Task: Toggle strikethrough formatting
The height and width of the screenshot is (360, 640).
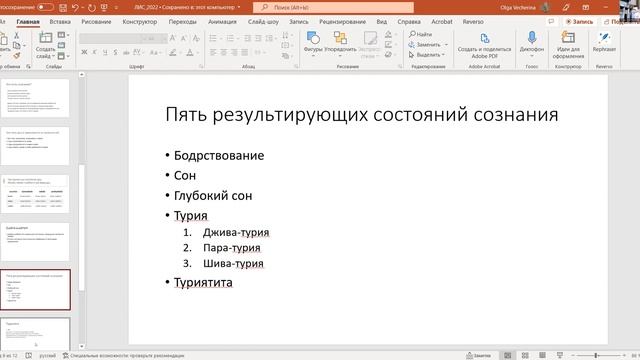Action: click(126, 52)
